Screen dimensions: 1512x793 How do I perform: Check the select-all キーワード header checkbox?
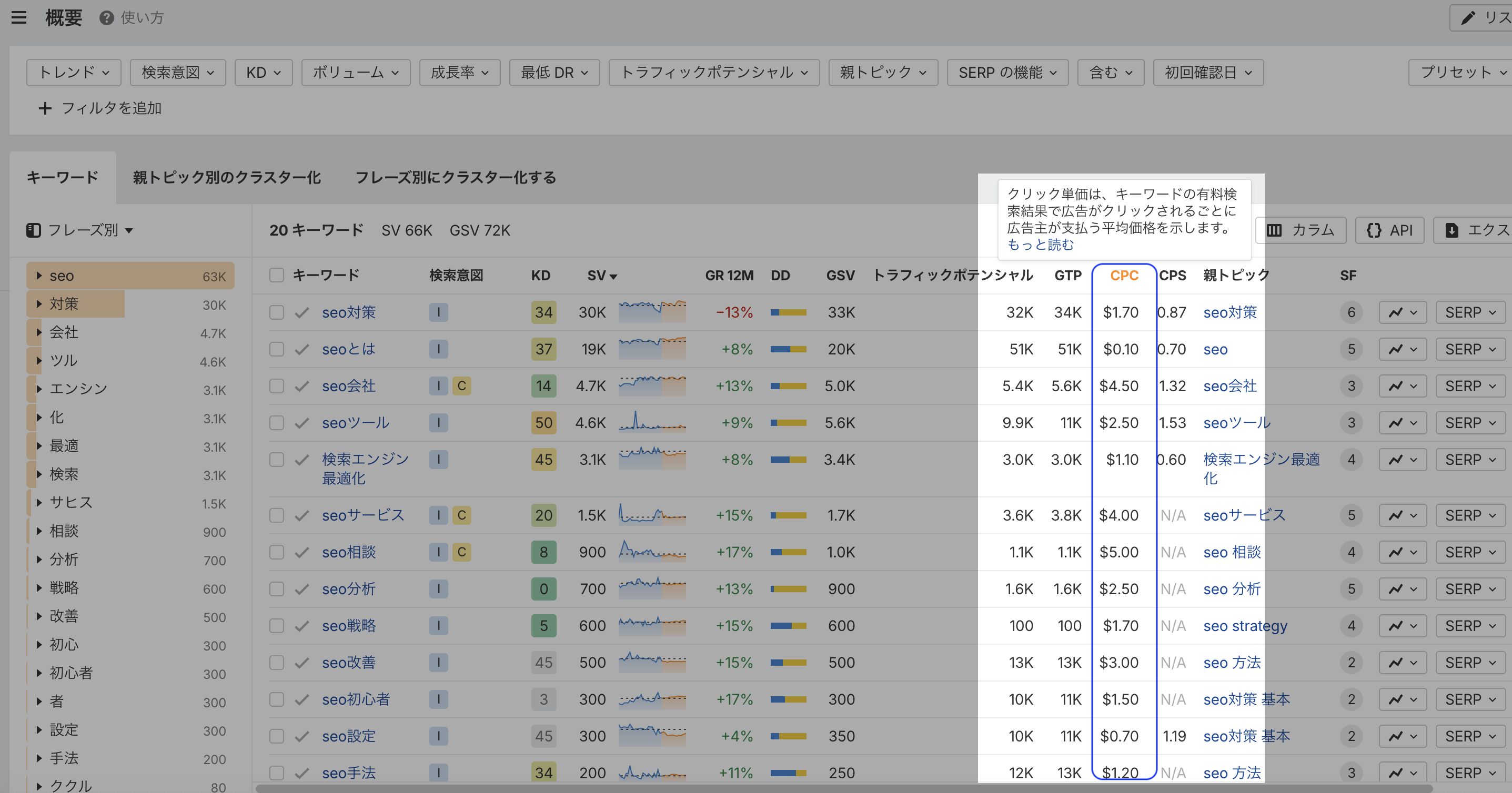(276, 275)
